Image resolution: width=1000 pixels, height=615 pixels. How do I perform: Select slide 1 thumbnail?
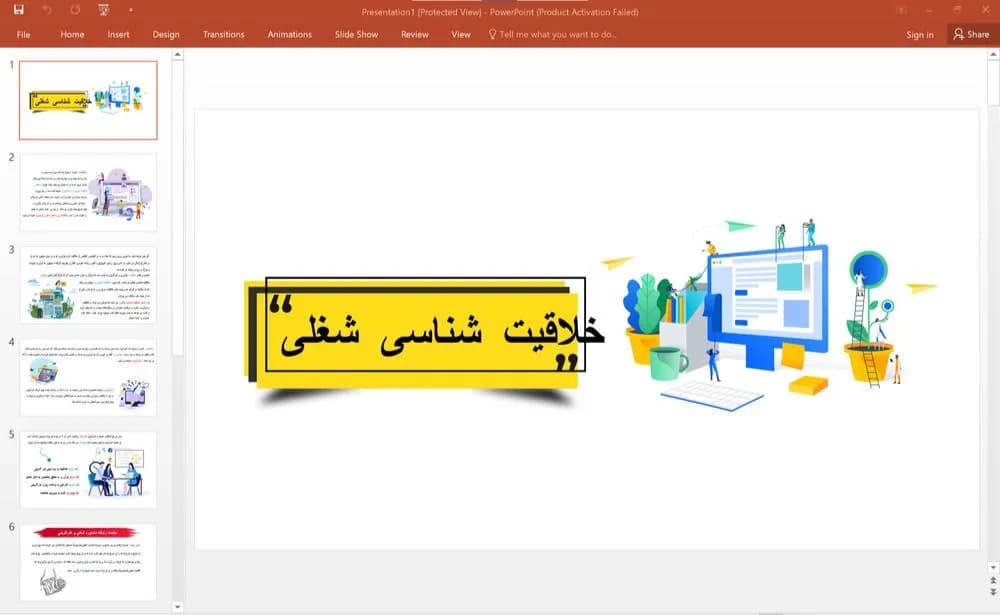(88, 100)
